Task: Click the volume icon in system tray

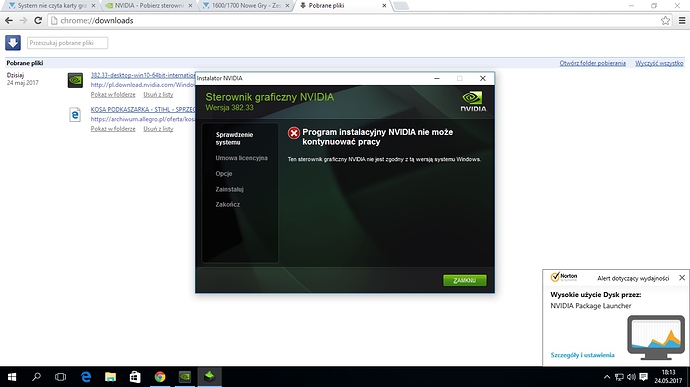Action: (x=631, y=377)
